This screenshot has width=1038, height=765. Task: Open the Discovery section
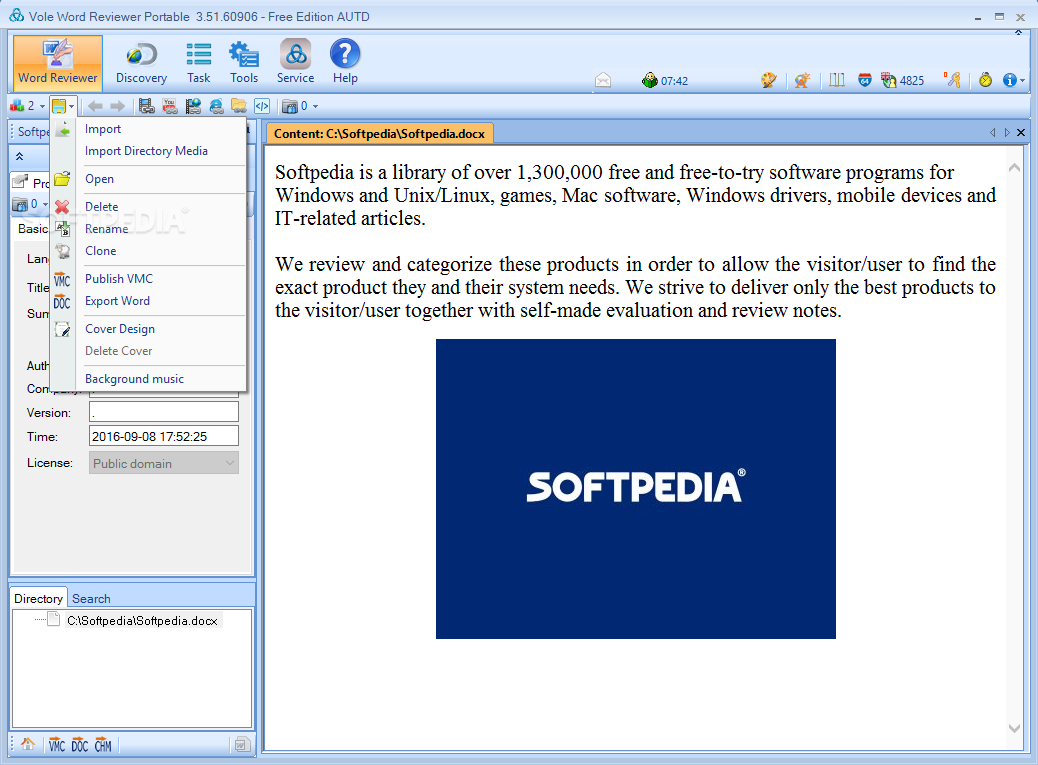click(141, 62)
